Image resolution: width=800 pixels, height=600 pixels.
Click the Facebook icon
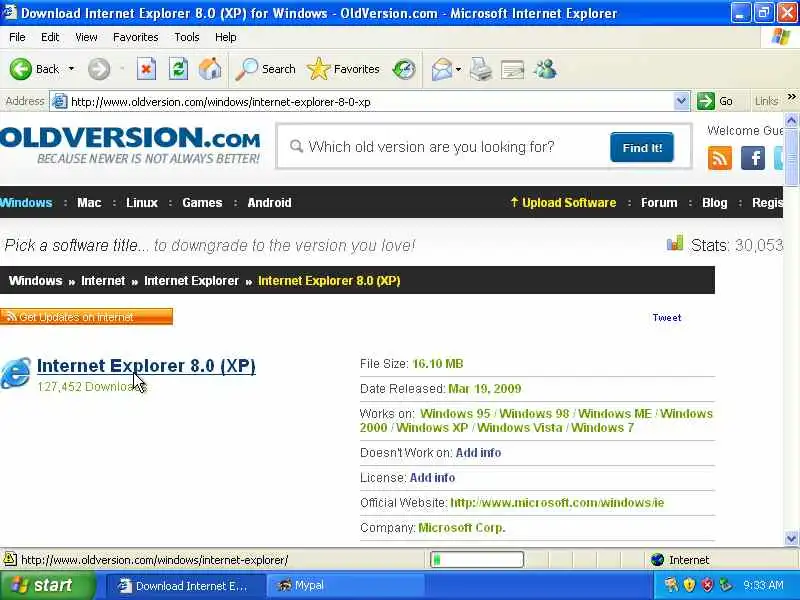pos(753,158)
